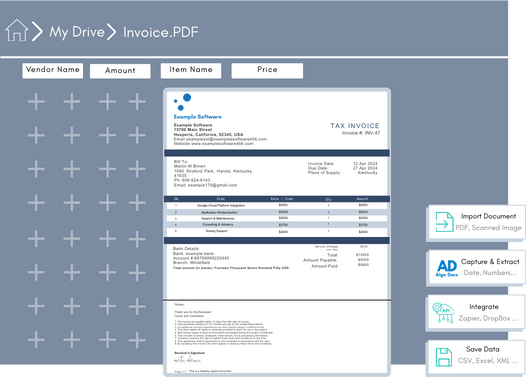The height and width of the screenshot is (380, 530).
Task: Click the Receiver's Signature label
Action: [190, 353]
